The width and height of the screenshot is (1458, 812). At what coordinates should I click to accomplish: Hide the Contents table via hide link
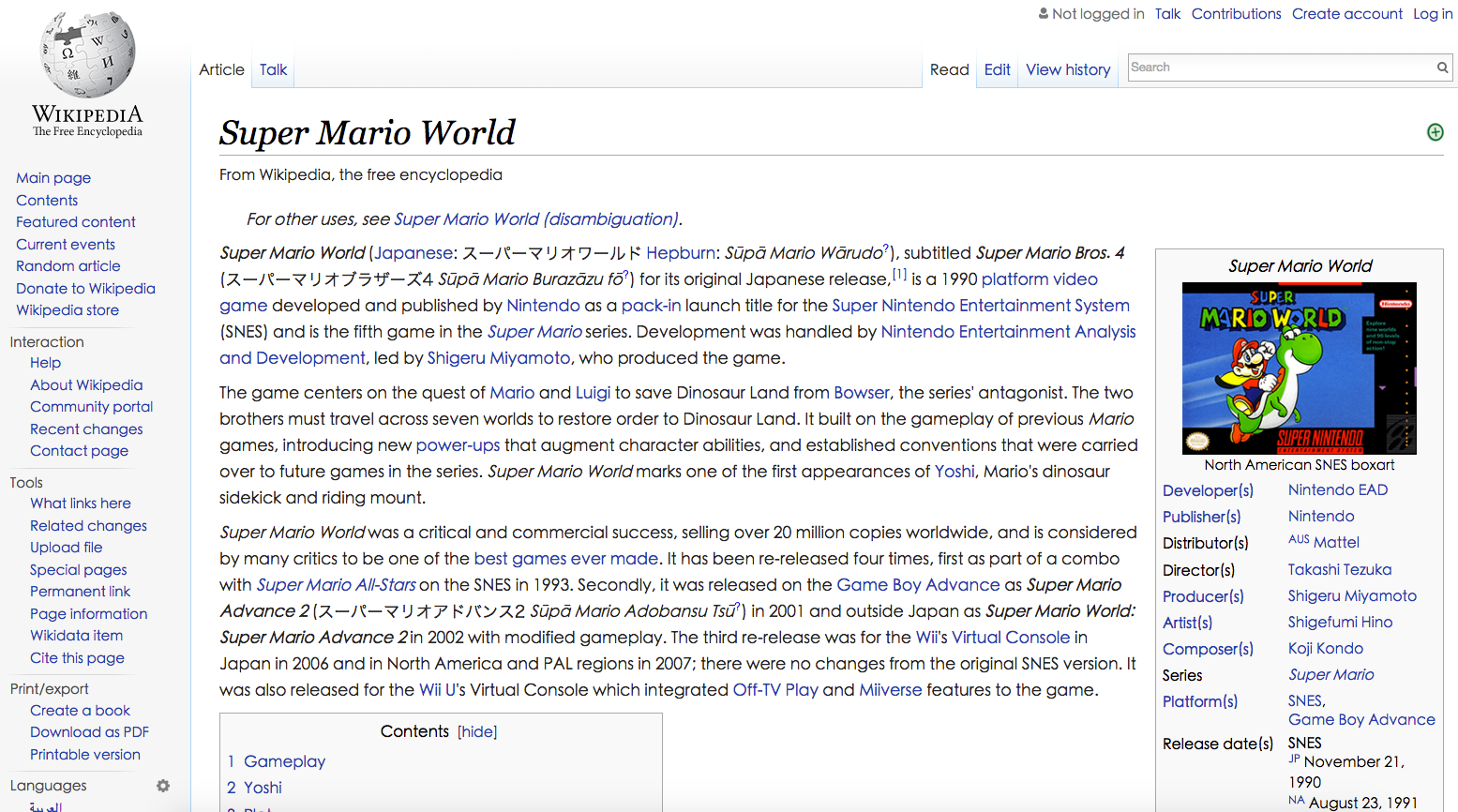coord(477,732)
